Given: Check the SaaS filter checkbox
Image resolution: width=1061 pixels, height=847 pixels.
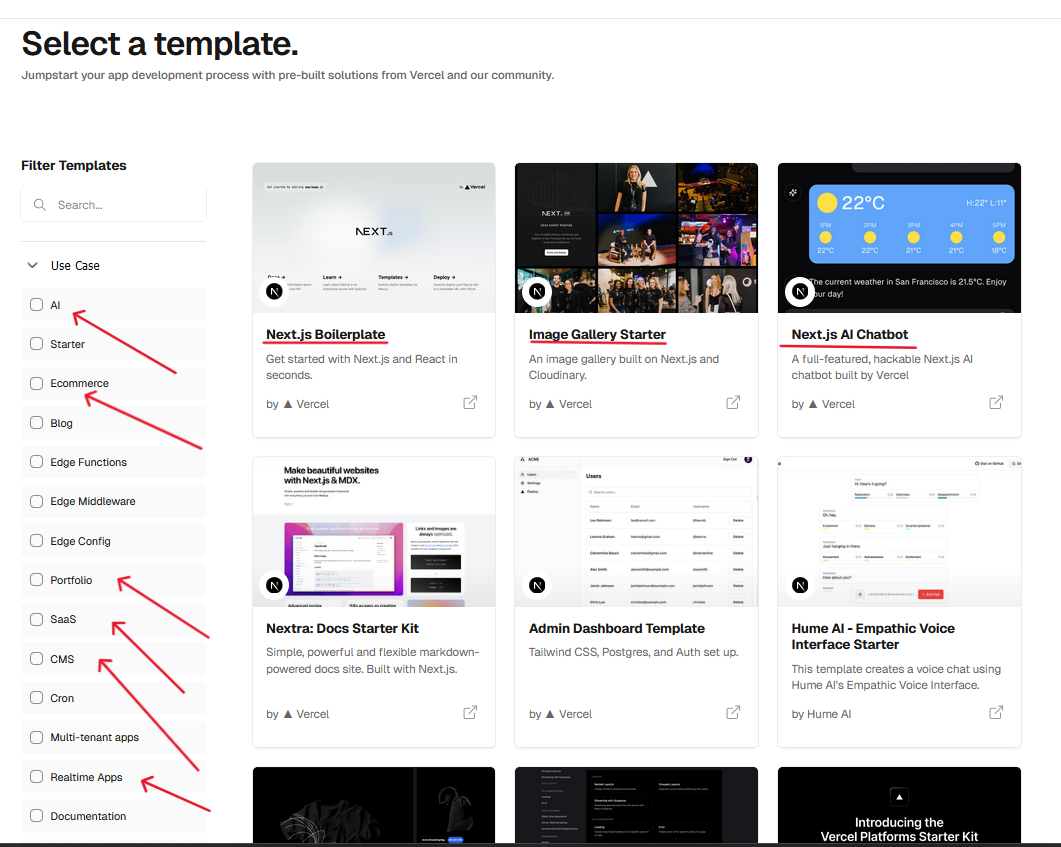Looking at the screenshot, I should coord(37,619).
